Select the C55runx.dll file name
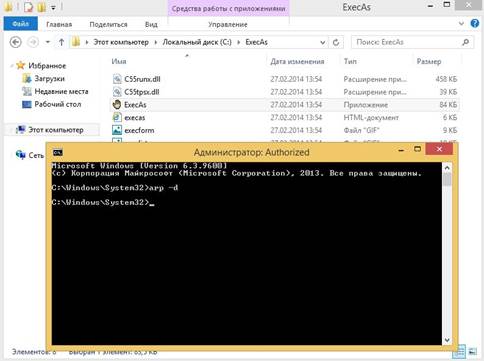 142,79
